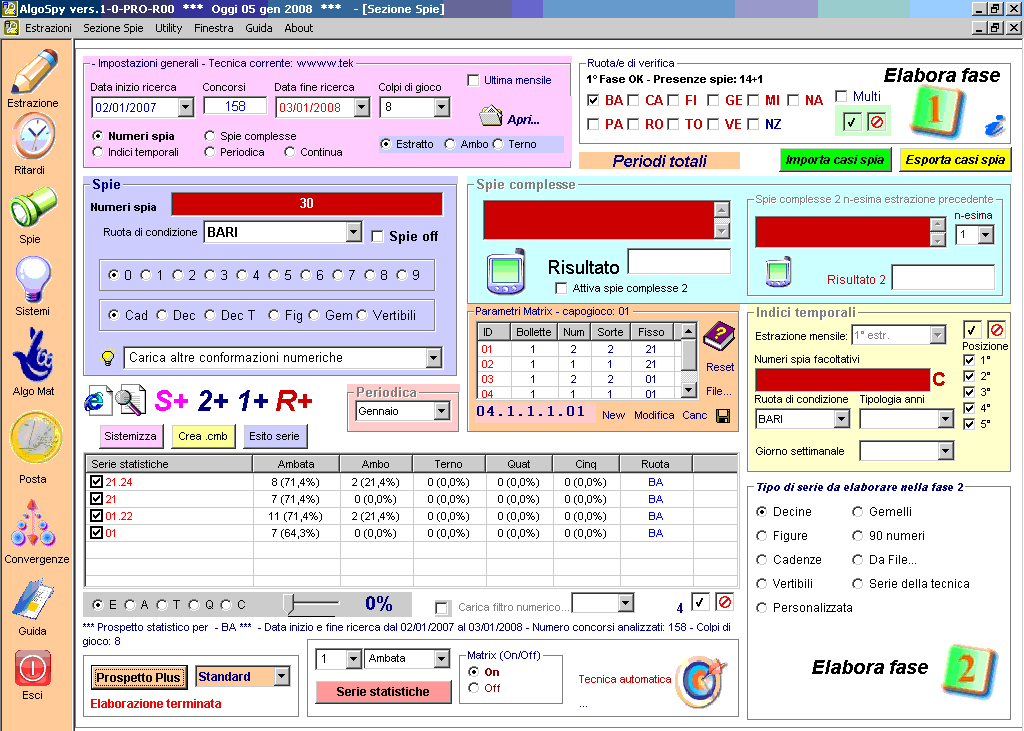Select the Spie flashlight icon
Screen dimensions: 1024x731
pos(33,208)
